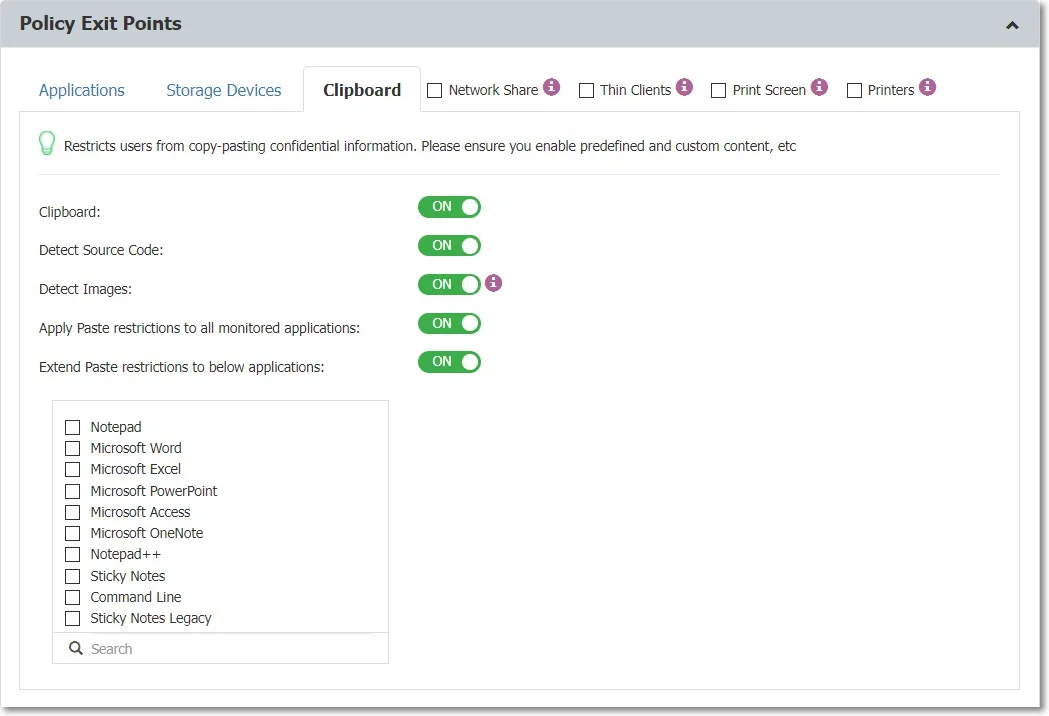The width and height of the screenshot is (1049, 716).
Task: Check the Microsoft Access checkbox
Action: 72,512
